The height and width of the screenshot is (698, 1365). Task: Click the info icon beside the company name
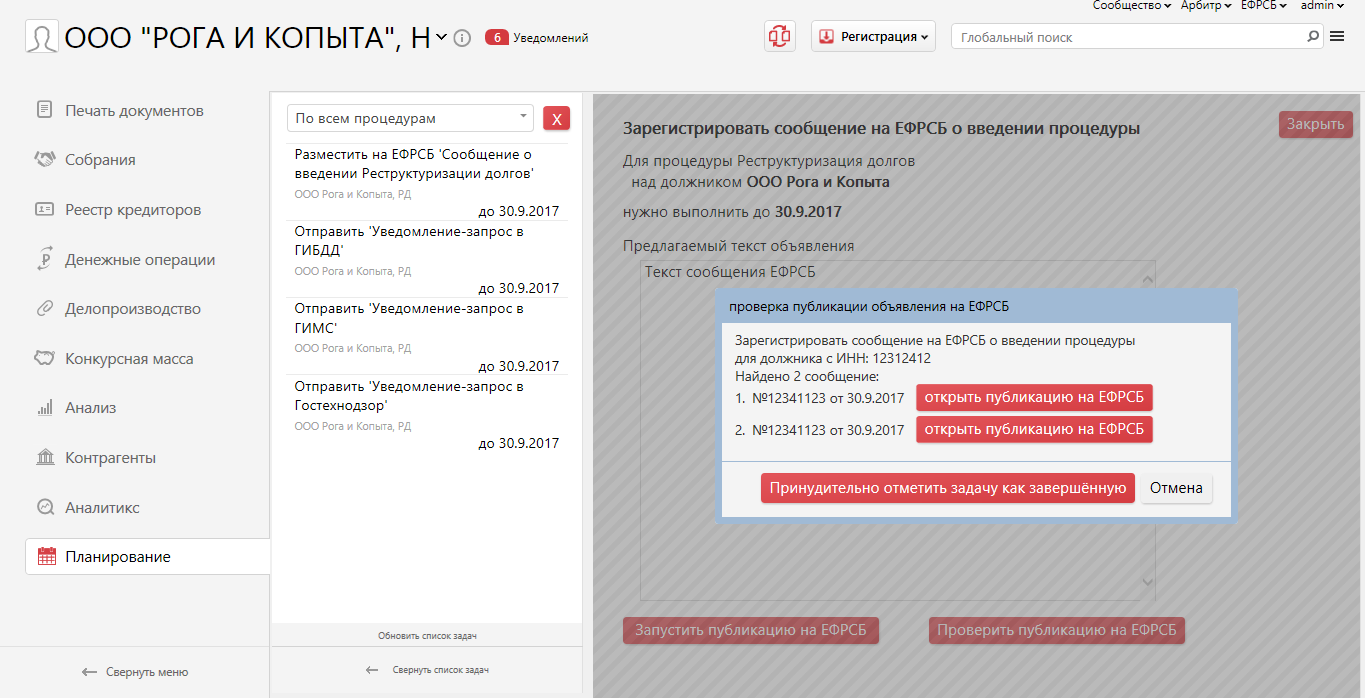point(462,38)
